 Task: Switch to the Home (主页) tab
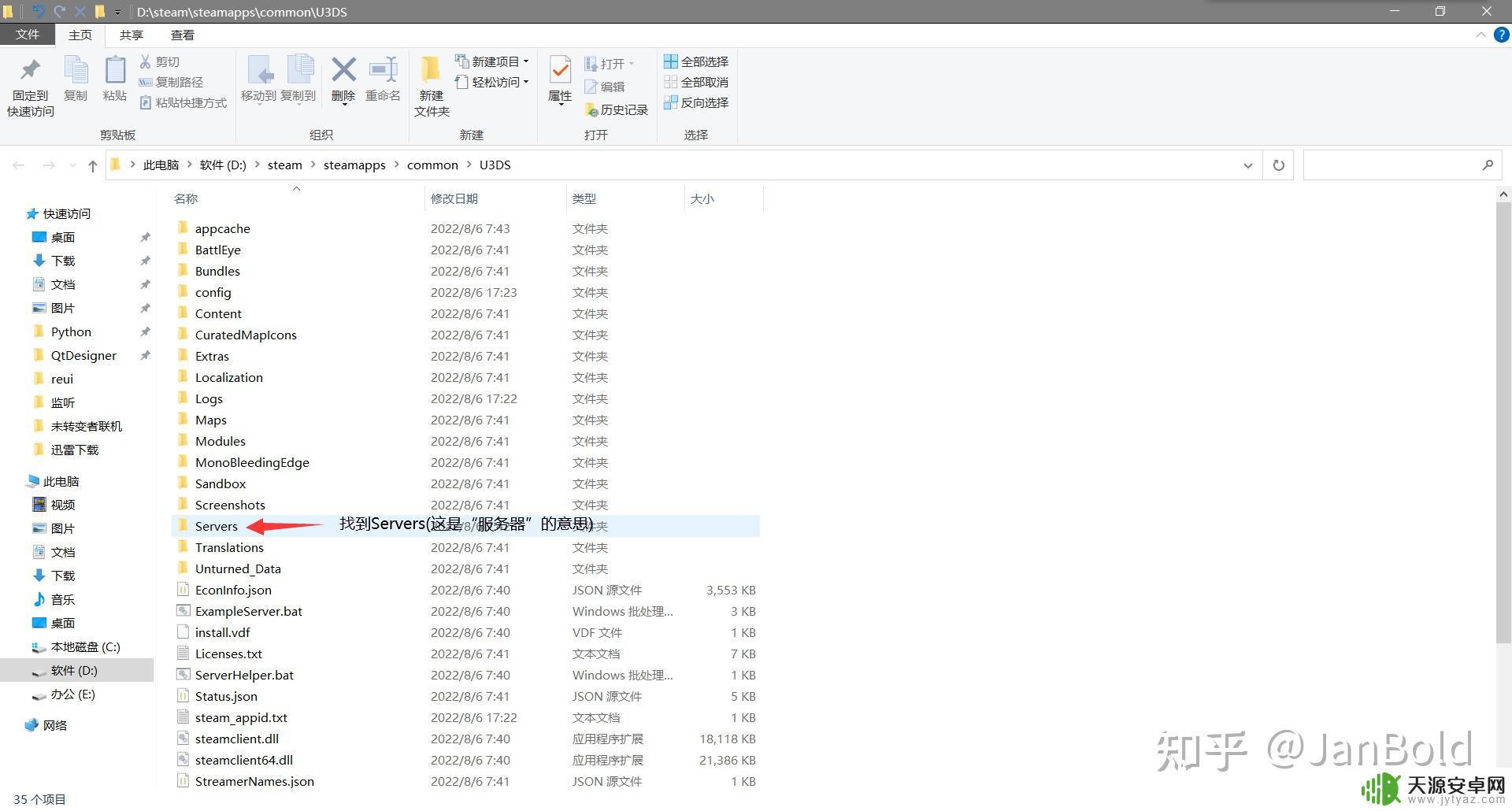(x=80, y=35)
